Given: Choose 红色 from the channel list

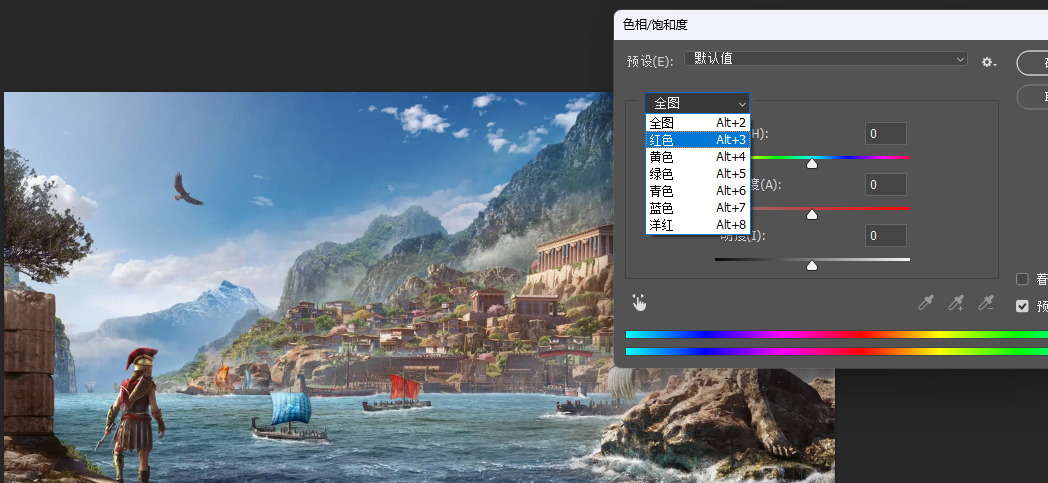Looking at the screenshot, I should (x=698, y=140).
